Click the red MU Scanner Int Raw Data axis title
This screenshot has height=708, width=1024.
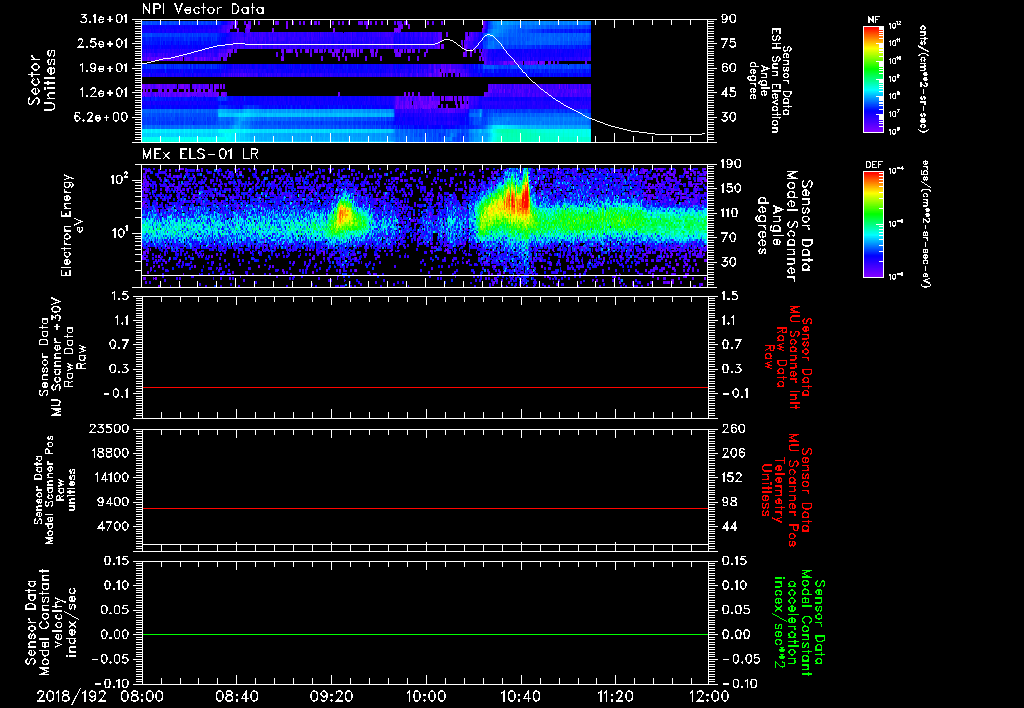787,357
